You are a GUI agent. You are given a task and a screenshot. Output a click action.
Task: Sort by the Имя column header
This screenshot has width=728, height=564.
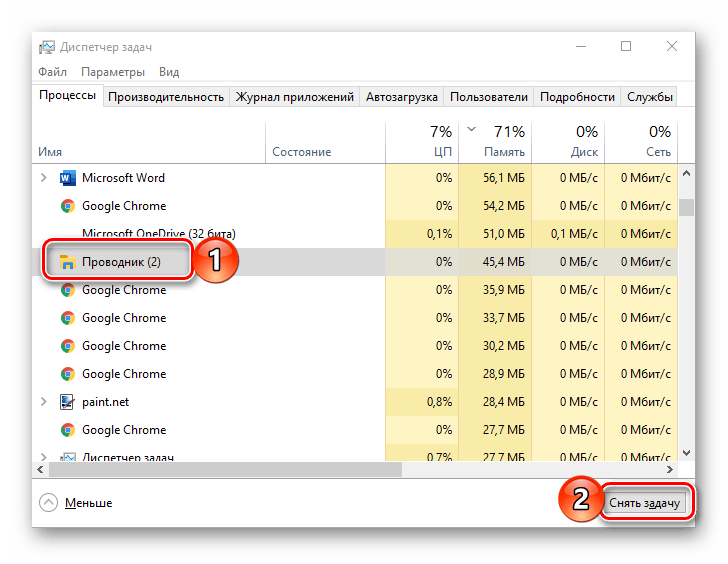(149, 143)
